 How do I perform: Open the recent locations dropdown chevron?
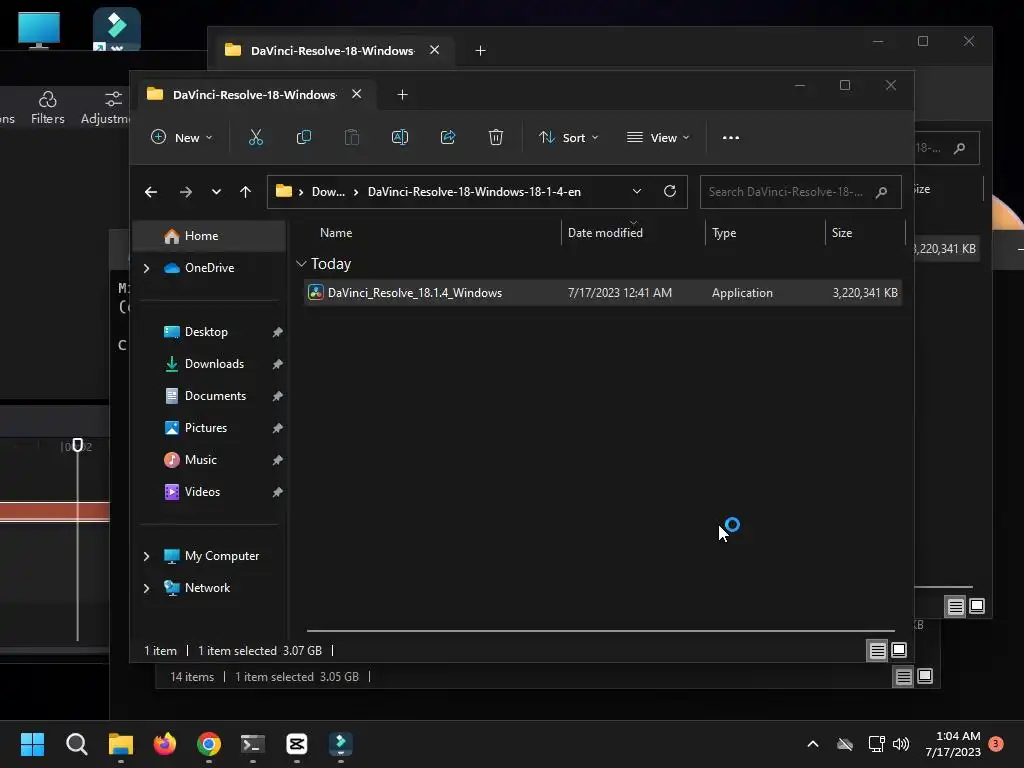[x=216, y=192]
